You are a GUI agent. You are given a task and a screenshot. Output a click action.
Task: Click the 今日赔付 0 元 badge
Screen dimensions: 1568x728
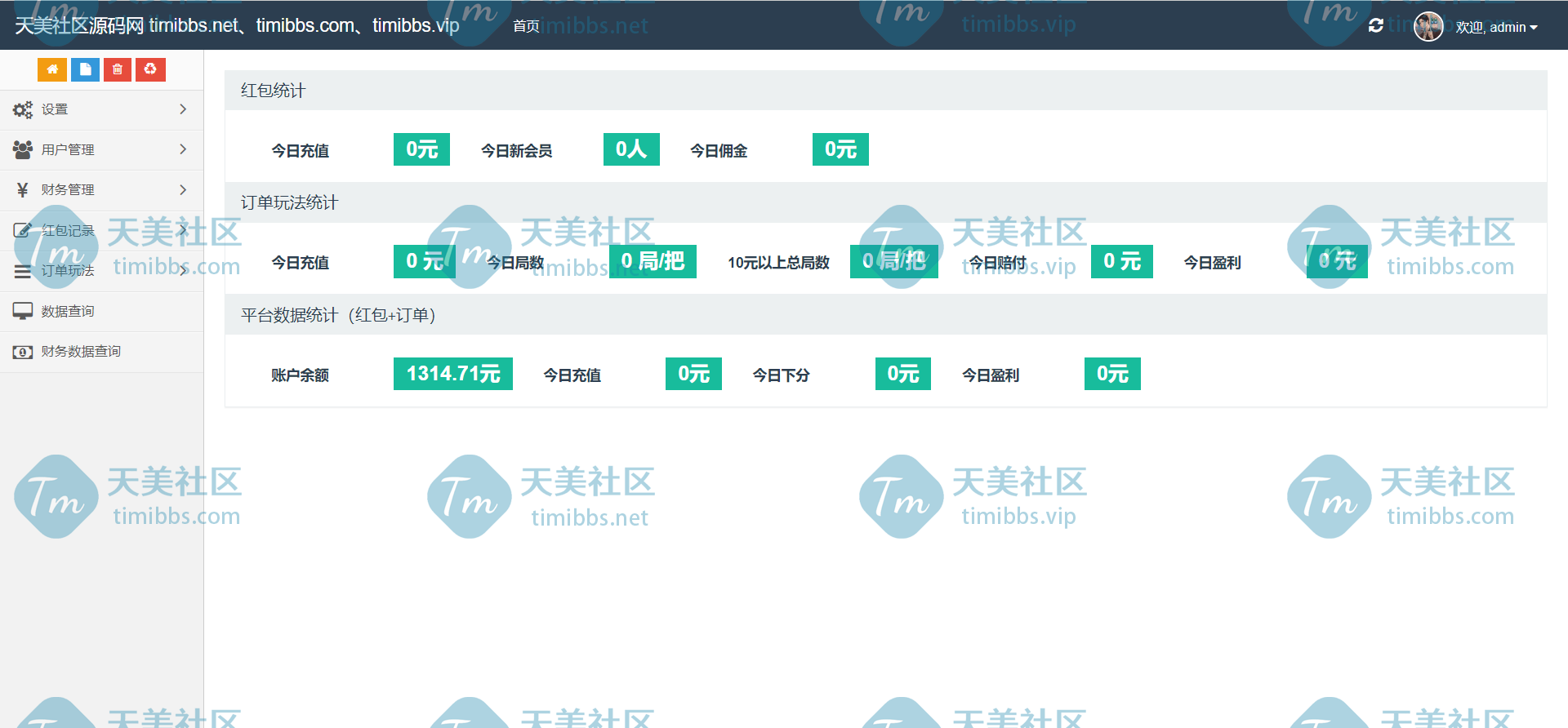1122,261
